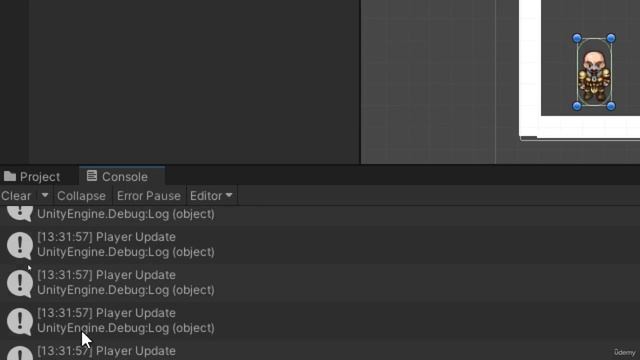Toggle Collapse for console messages
This screenshot has height=360, width=640.
81,196
